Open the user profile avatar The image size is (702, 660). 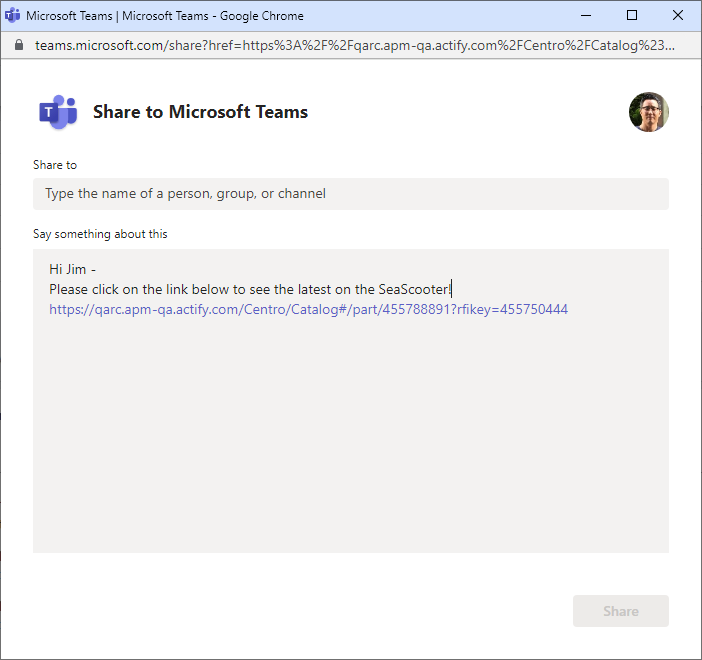click(649, 112)
